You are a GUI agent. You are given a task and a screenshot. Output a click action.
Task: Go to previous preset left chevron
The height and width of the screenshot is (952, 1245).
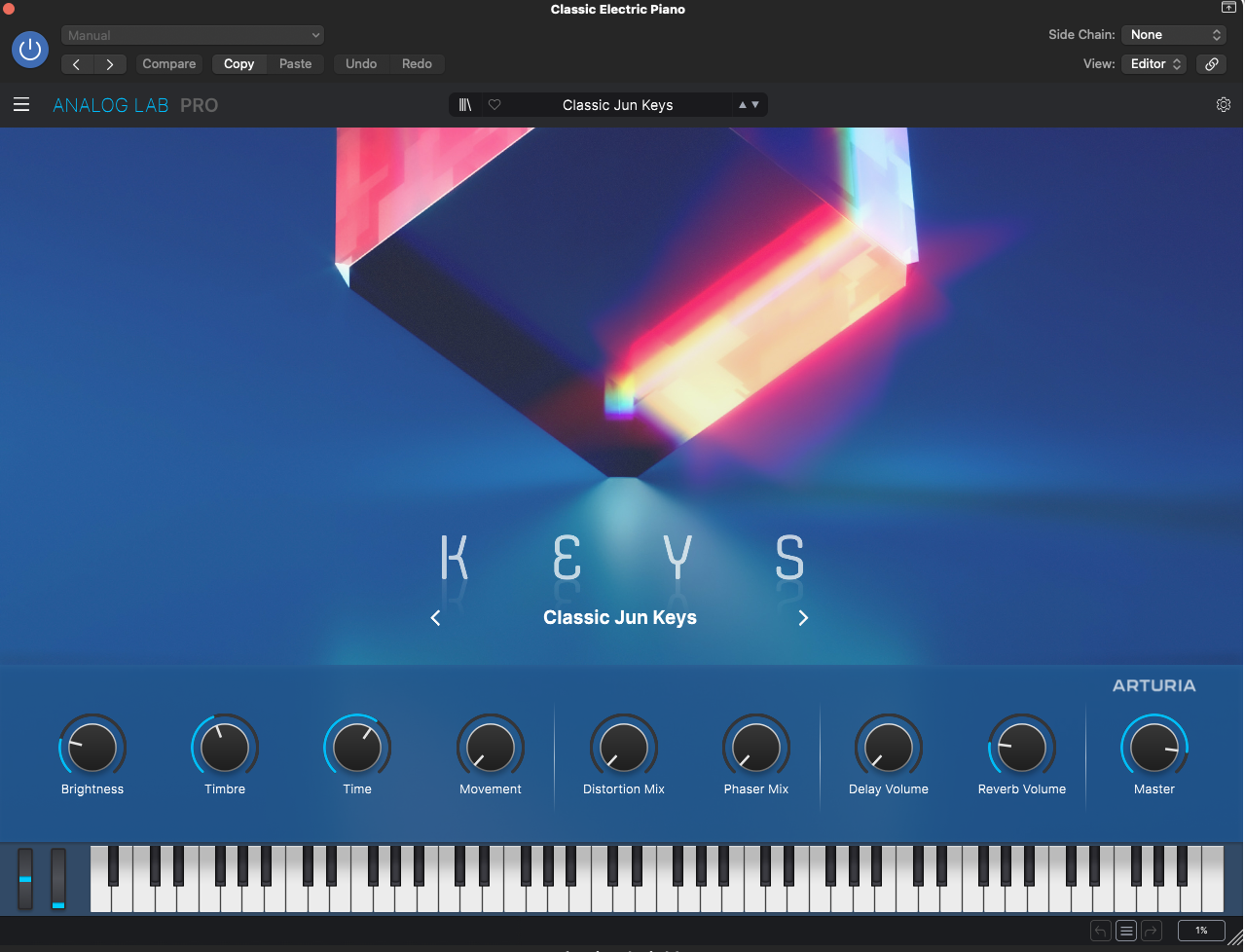435,618
